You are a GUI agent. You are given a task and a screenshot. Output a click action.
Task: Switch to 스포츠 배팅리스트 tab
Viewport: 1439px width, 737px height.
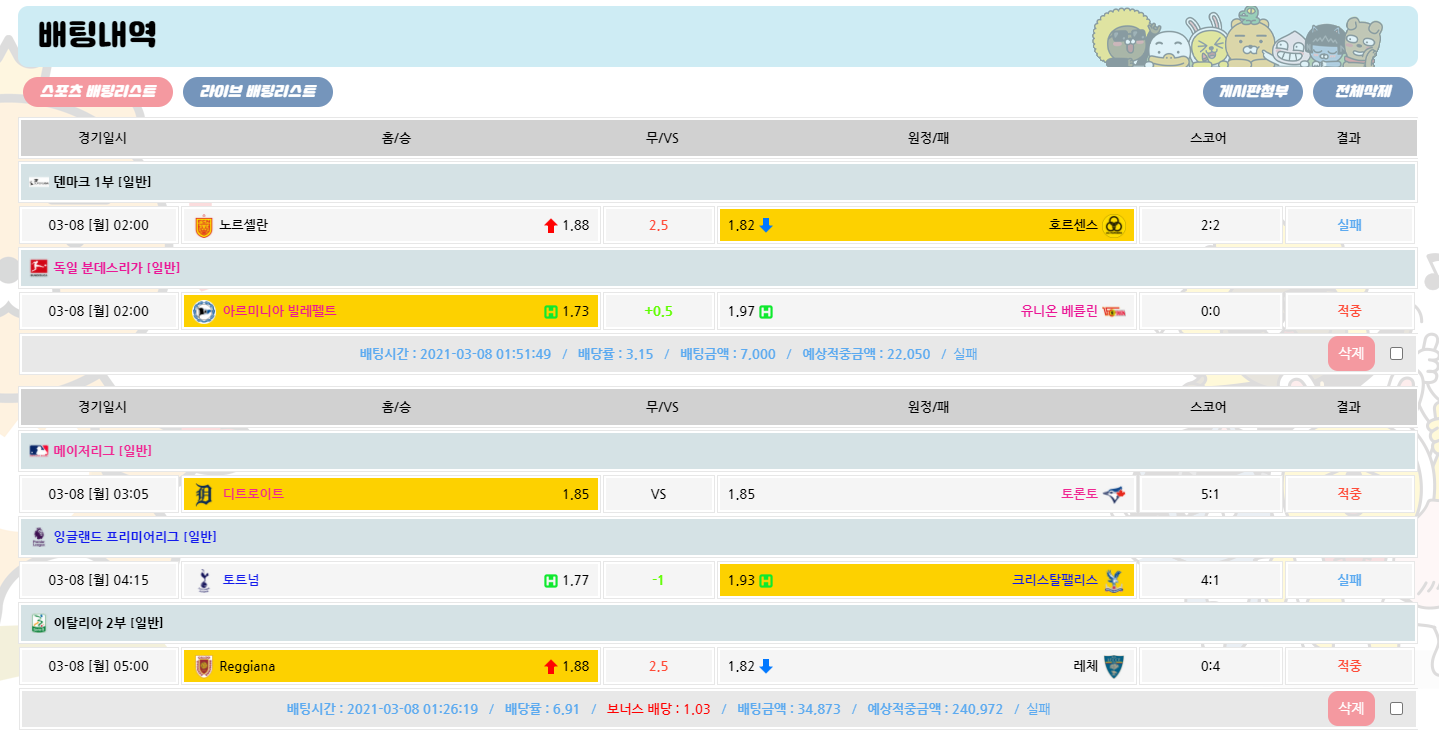[x=98, y=92]
